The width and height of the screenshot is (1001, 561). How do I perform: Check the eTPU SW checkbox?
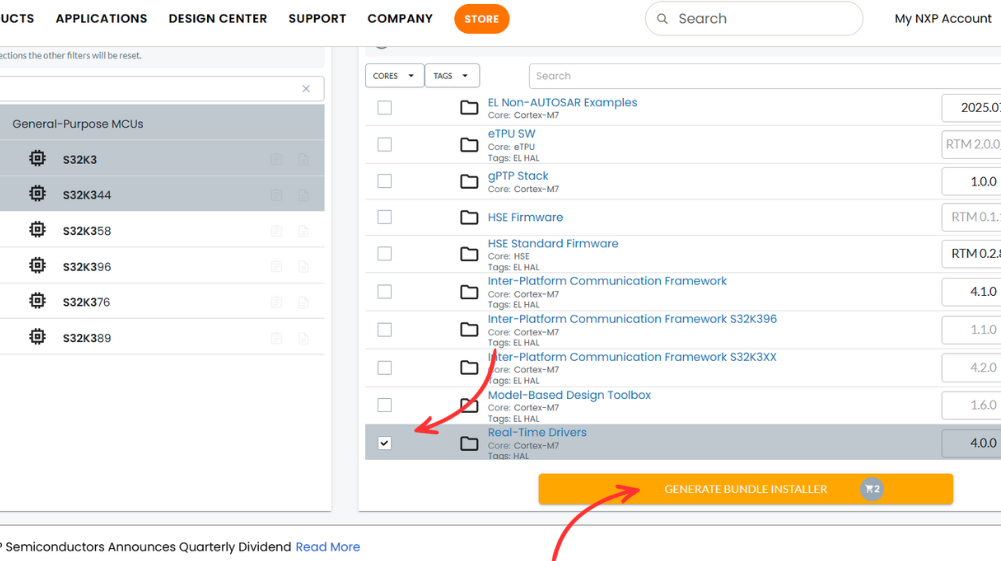coord(384,145)
